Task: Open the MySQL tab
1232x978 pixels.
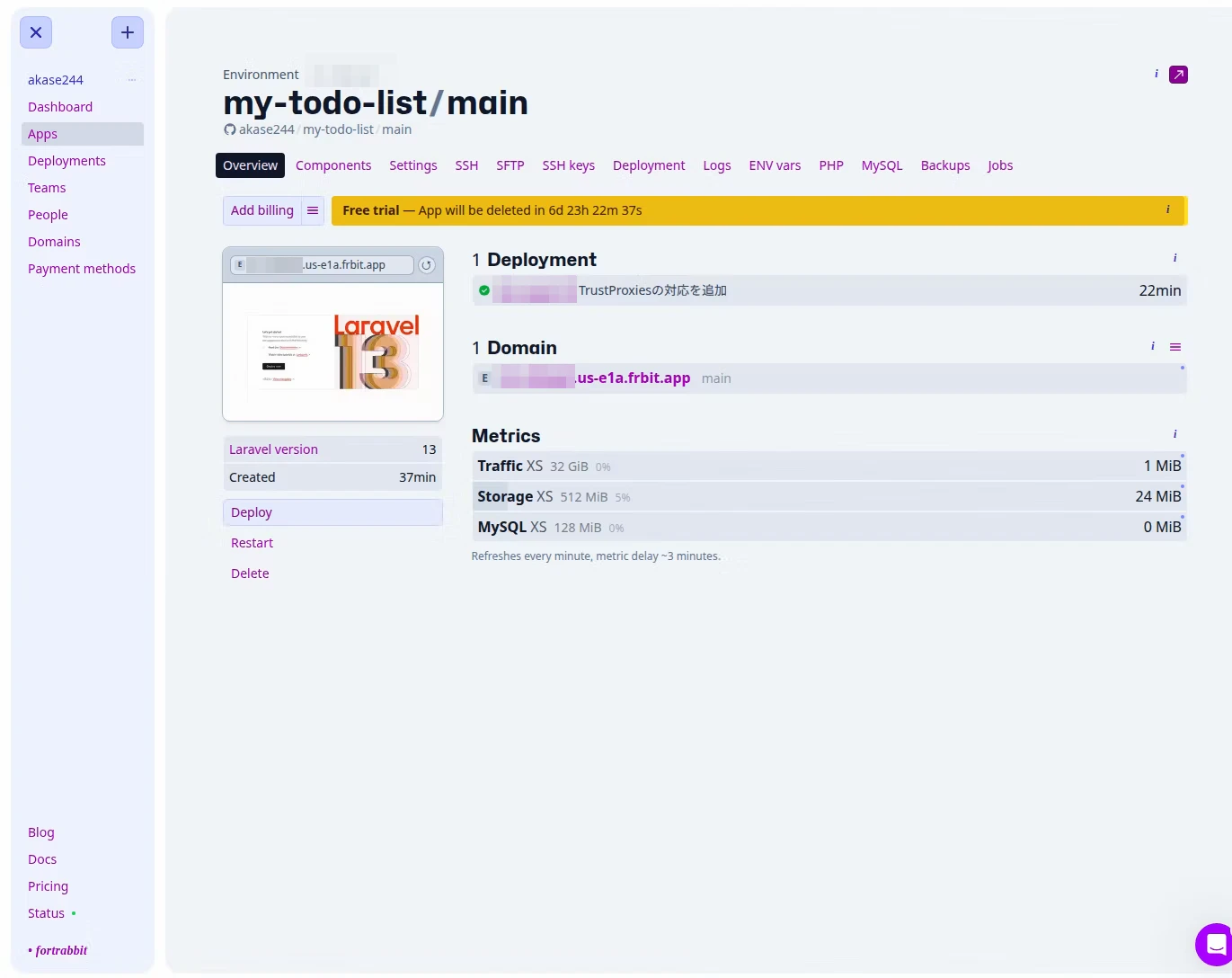Action: pyautogui.click(x=882, y=165)
